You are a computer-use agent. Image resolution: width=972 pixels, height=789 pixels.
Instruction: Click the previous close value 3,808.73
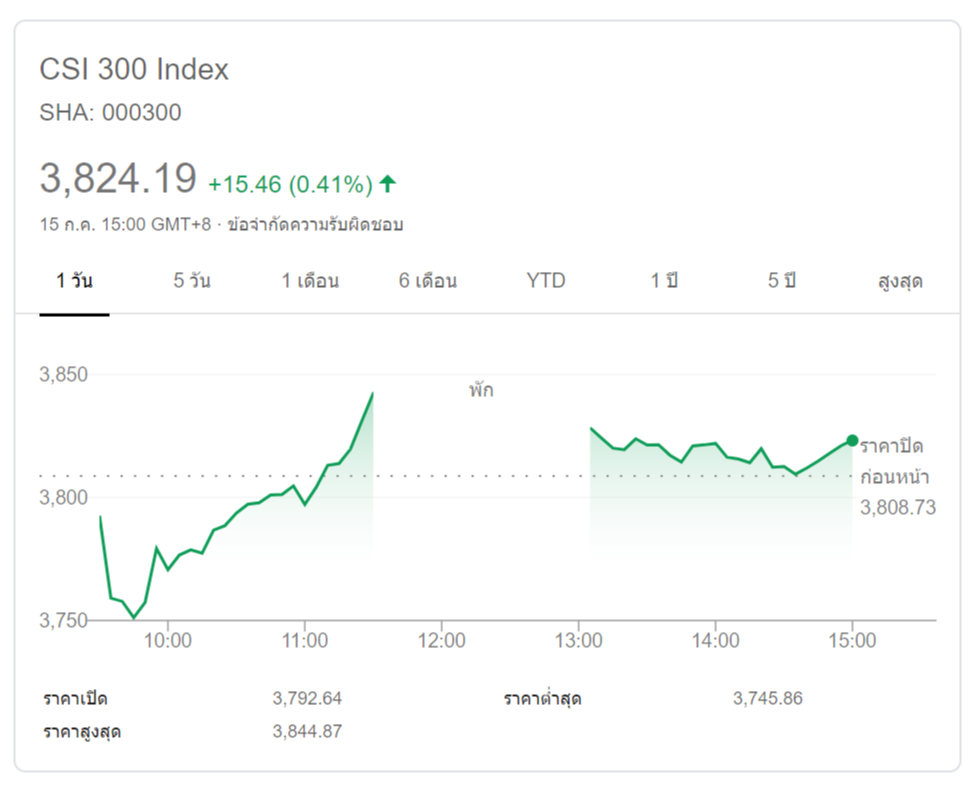(x=898, y=508)
